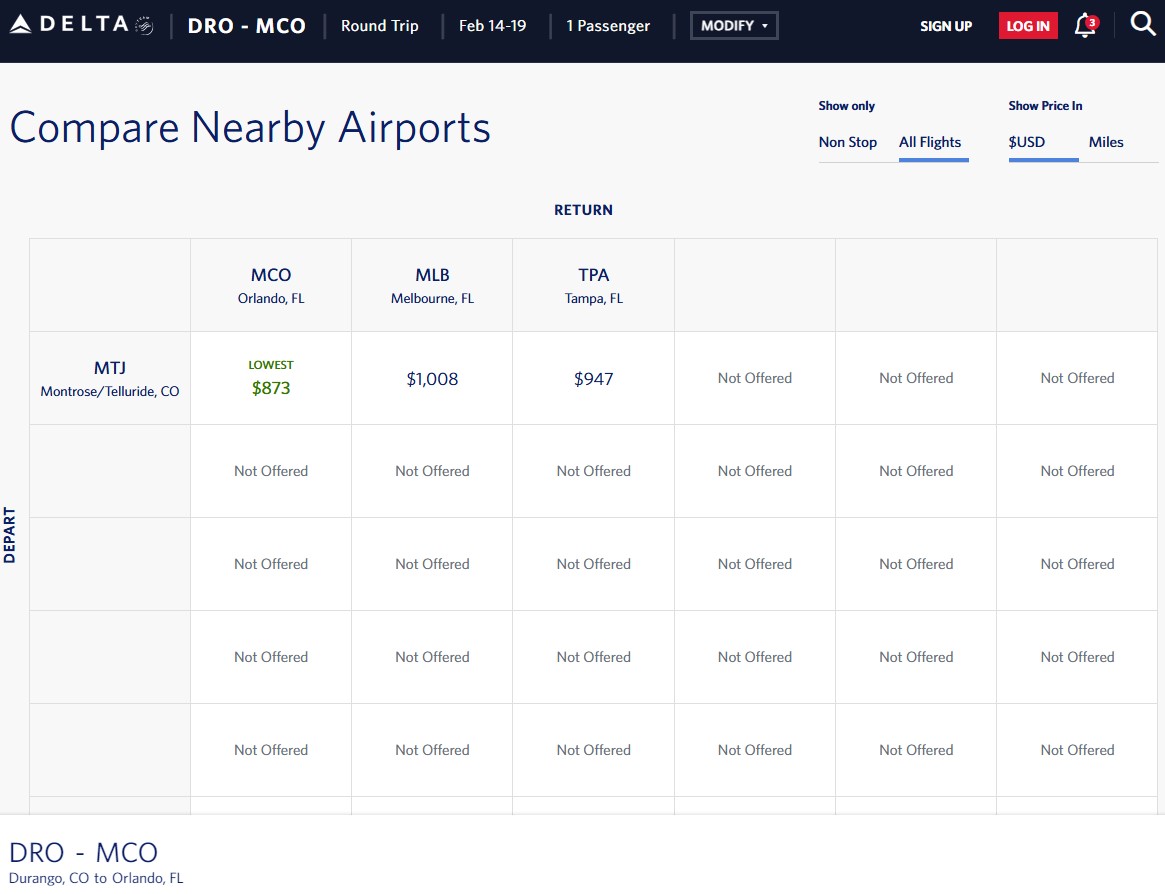Click the MTJ Montrose/Telluride row header
1165x894 pixels.
(110, 378)
